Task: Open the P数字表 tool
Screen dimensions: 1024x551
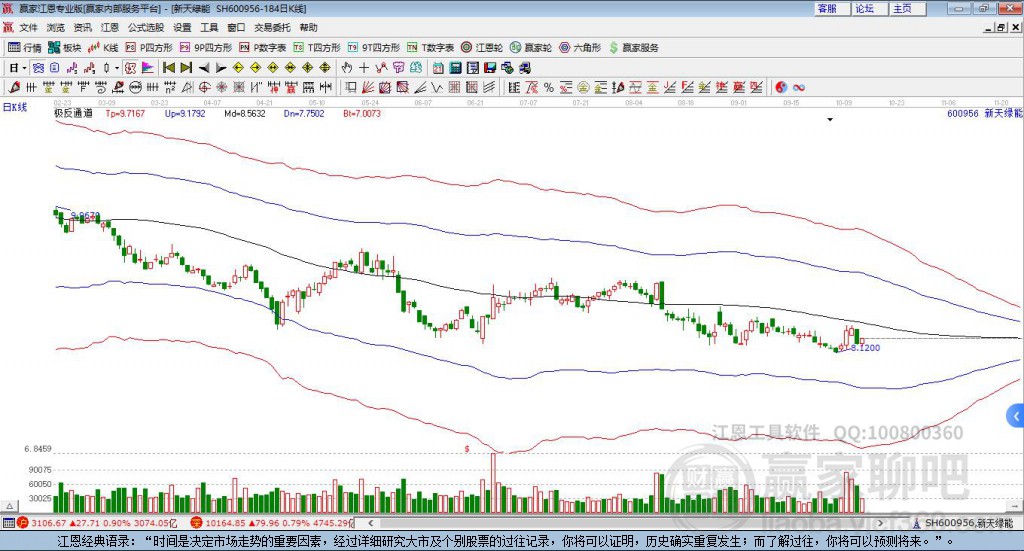Action: 263,48
